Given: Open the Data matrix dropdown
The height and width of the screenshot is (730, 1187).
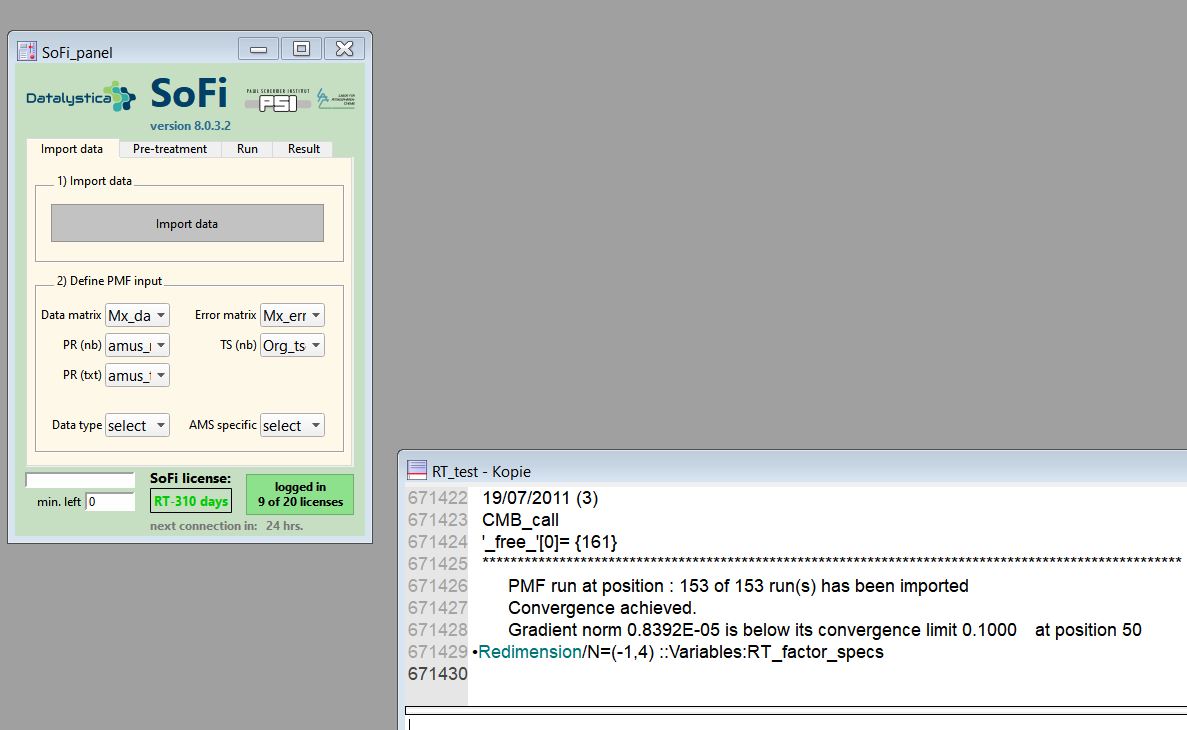Looking at the screenshot, I should click(x=137, y=315).
